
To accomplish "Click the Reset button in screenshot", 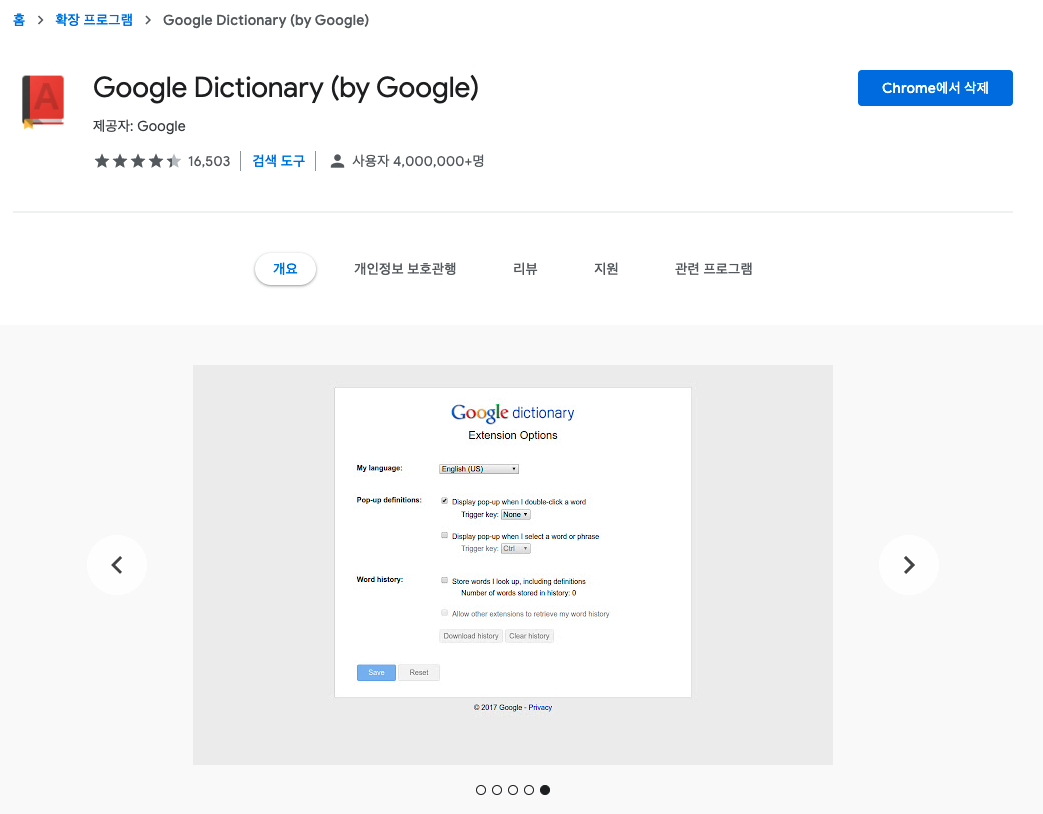I will 419,672.
